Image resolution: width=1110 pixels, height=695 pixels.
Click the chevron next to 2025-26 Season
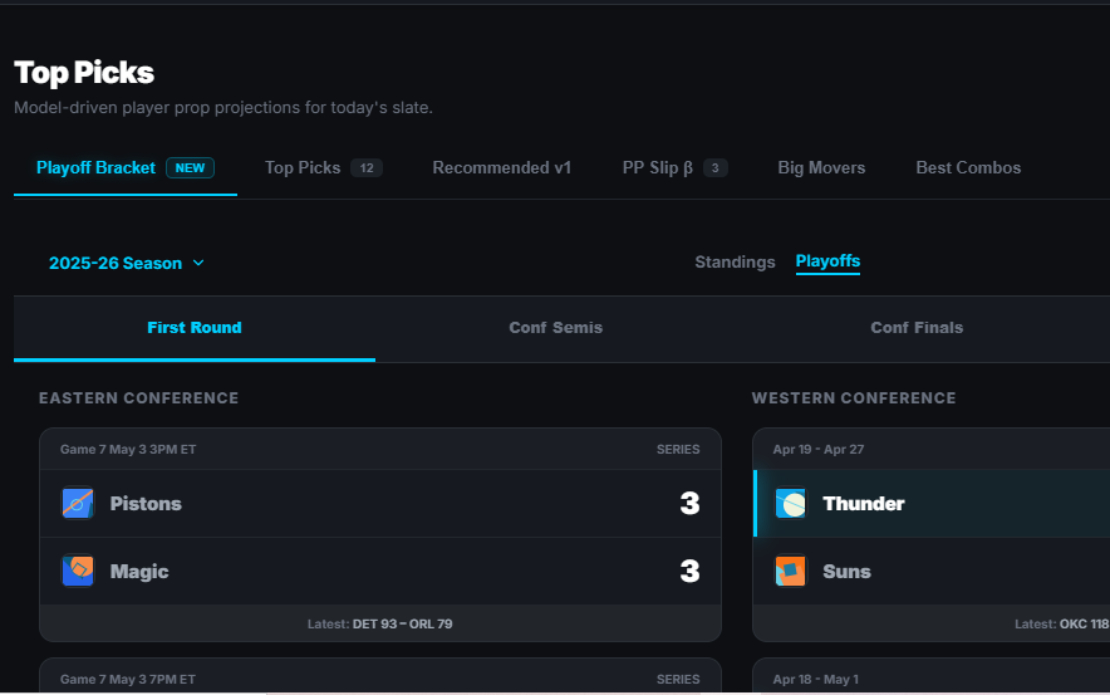pos(199,263)
